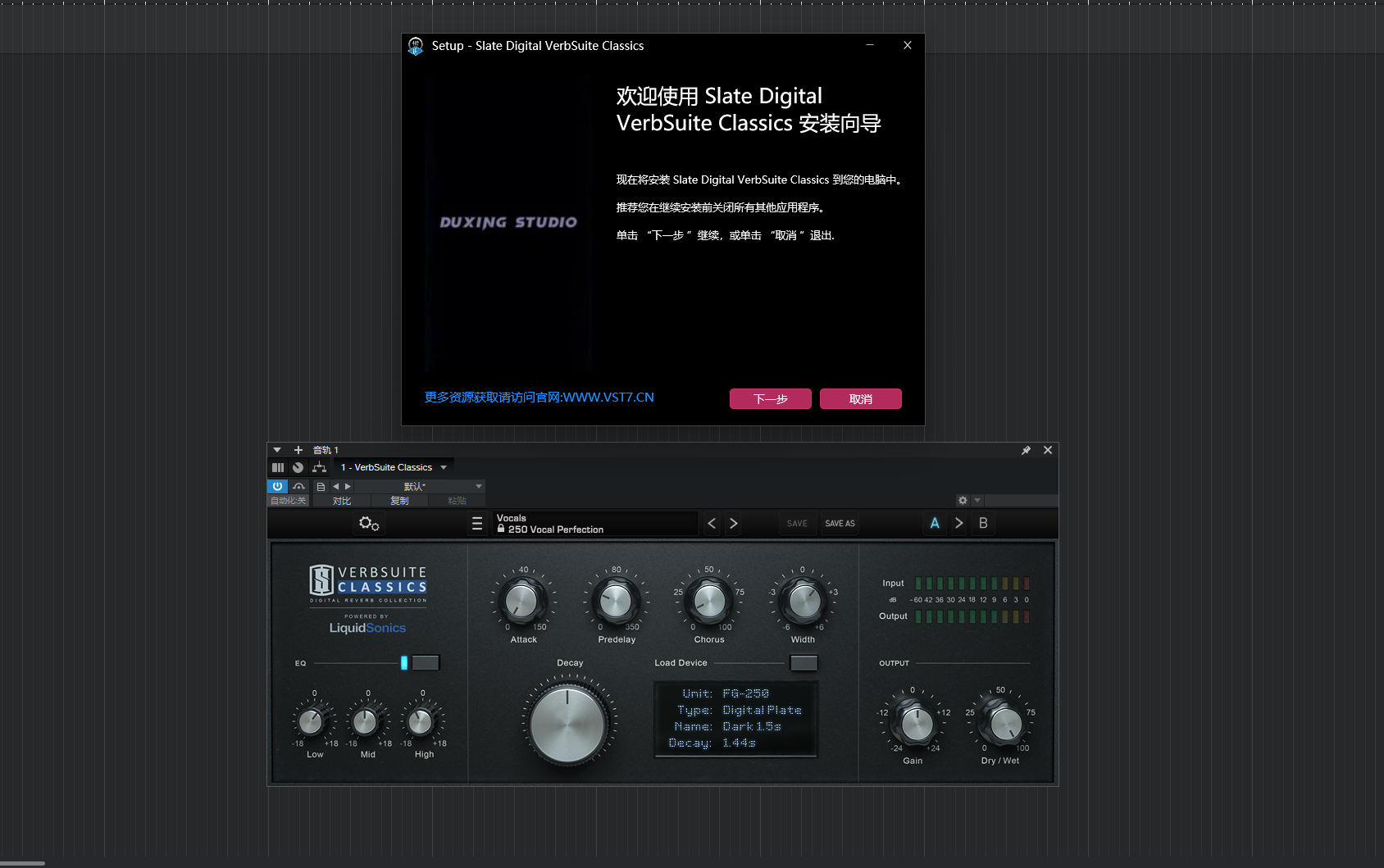
Task: Click the hamburger preset menu icon
Action: click(x=478, y=523)
